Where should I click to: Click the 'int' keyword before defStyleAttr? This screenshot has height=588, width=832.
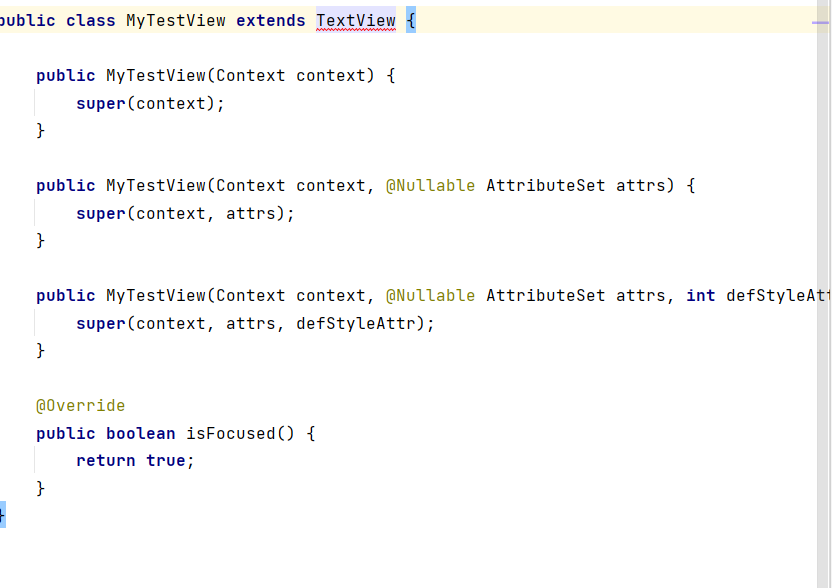pos(700,296)
